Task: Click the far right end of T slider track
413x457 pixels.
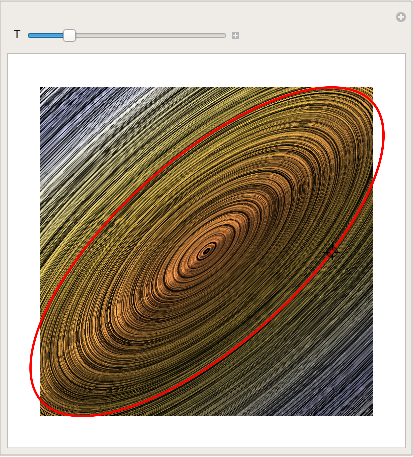Action: tap(224, 35)
